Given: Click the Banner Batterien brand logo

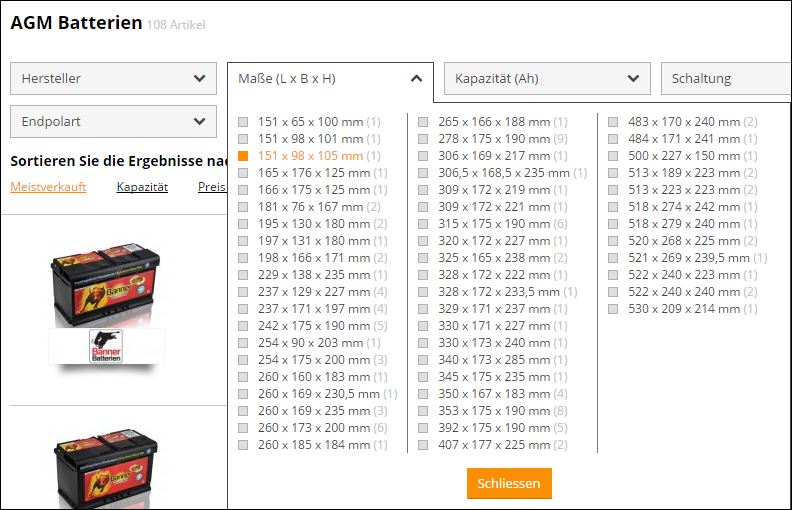Looking at the screenshot, I should [105, 345].
